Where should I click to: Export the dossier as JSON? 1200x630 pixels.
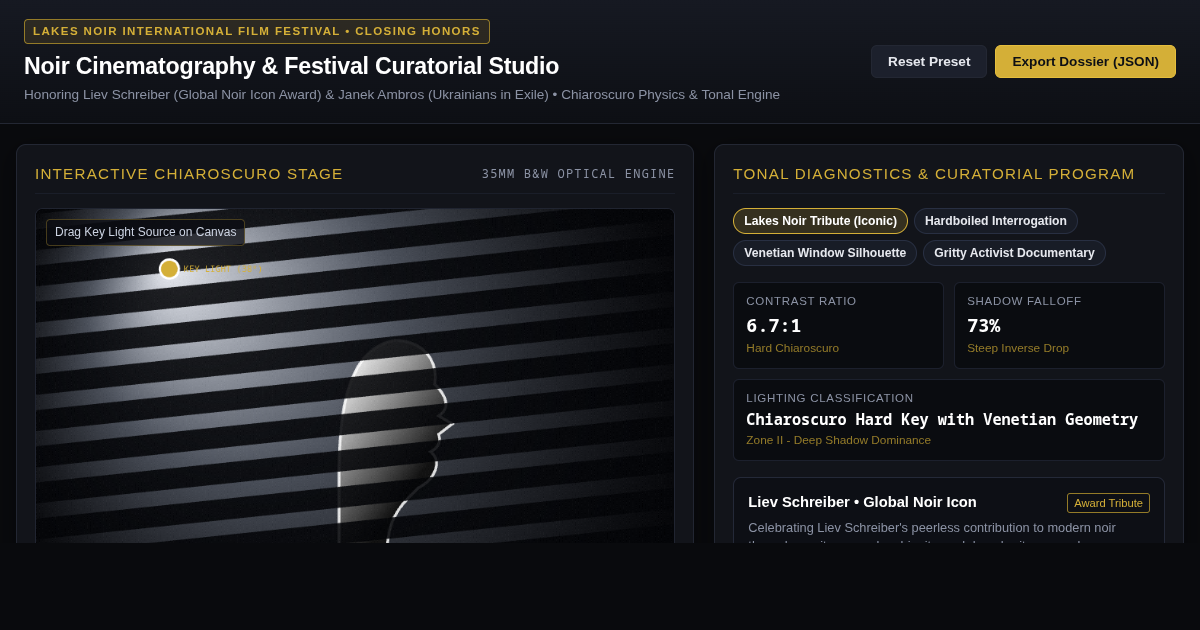click(1085, 61)
